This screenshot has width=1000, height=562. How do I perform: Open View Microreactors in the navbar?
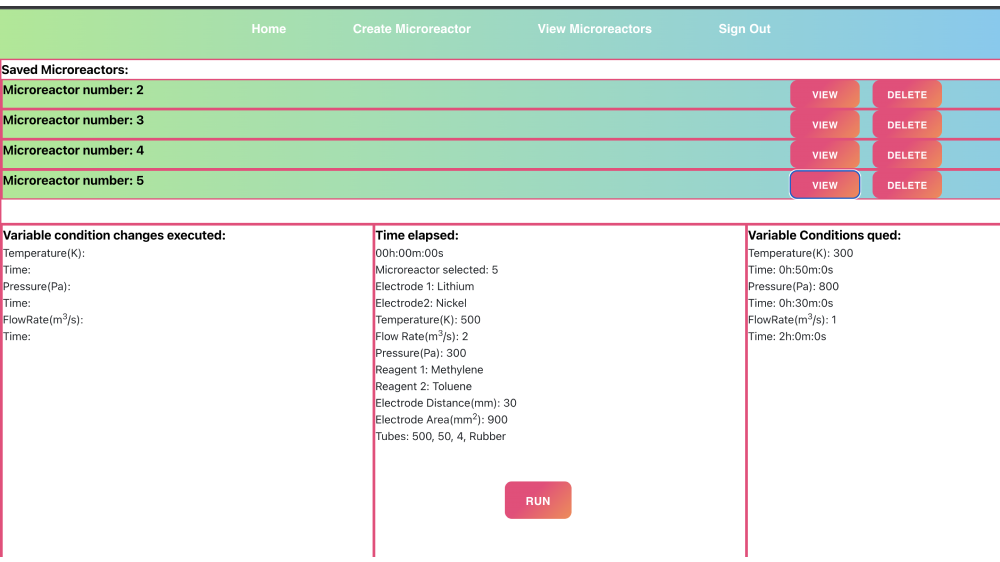594,29
